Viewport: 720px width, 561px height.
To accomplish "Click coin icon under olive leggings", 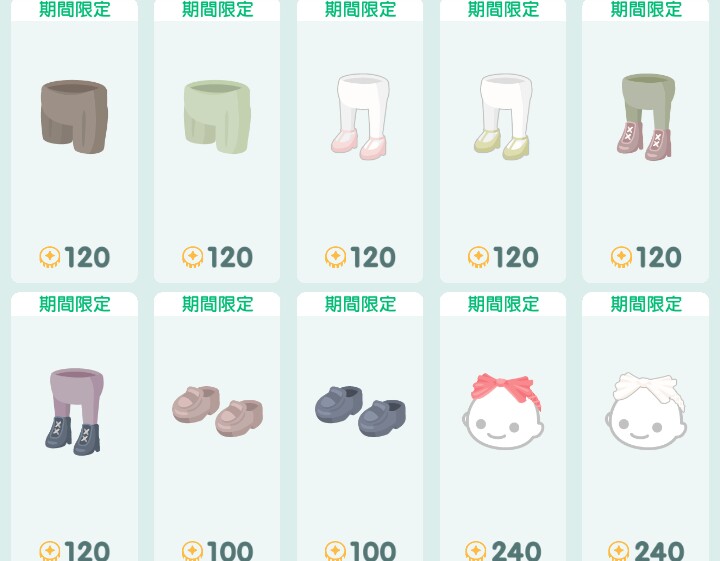I will [621, 257].
